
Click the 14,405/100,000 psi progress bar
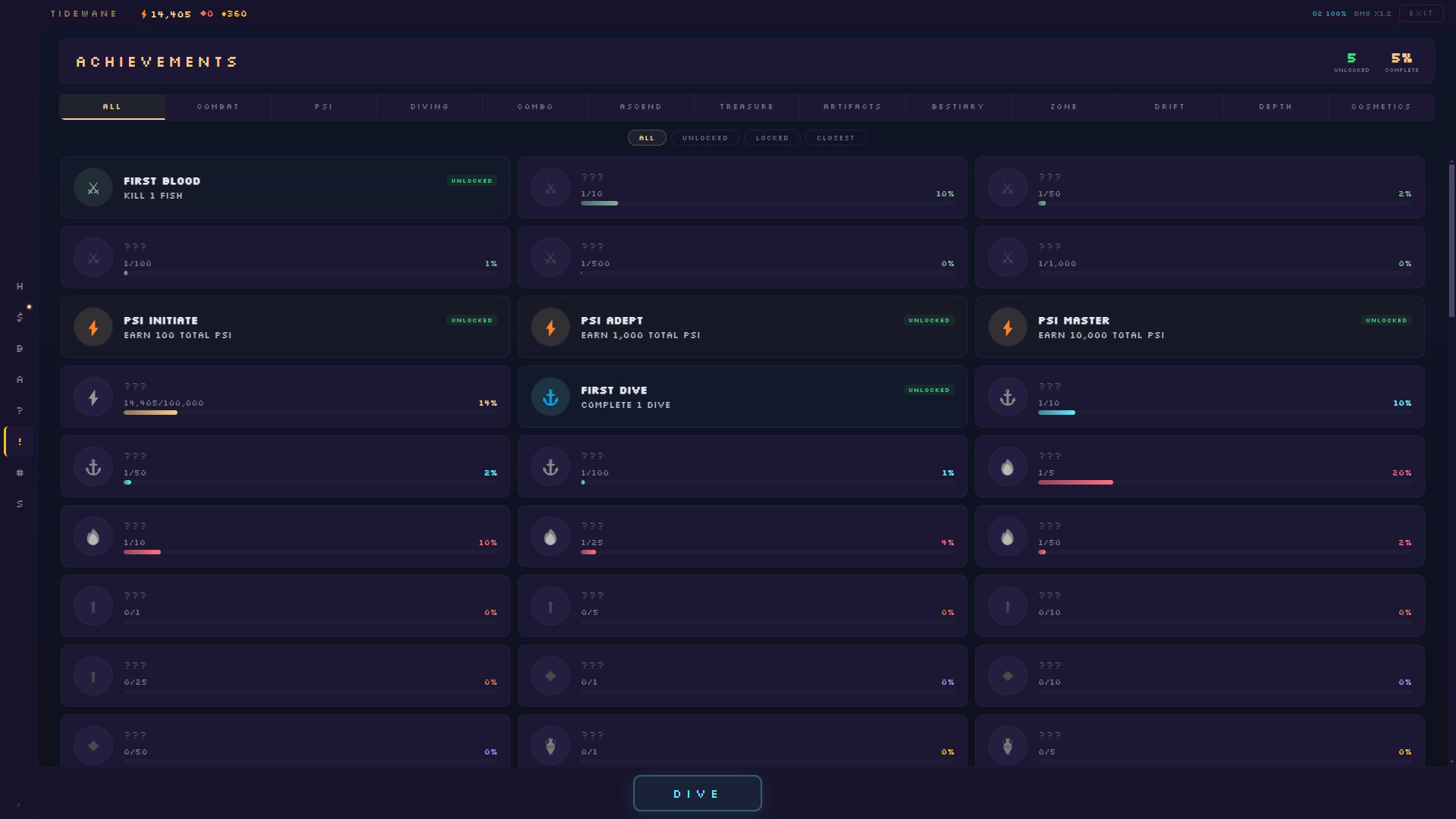pyautogui.click(x=310, y=413)
